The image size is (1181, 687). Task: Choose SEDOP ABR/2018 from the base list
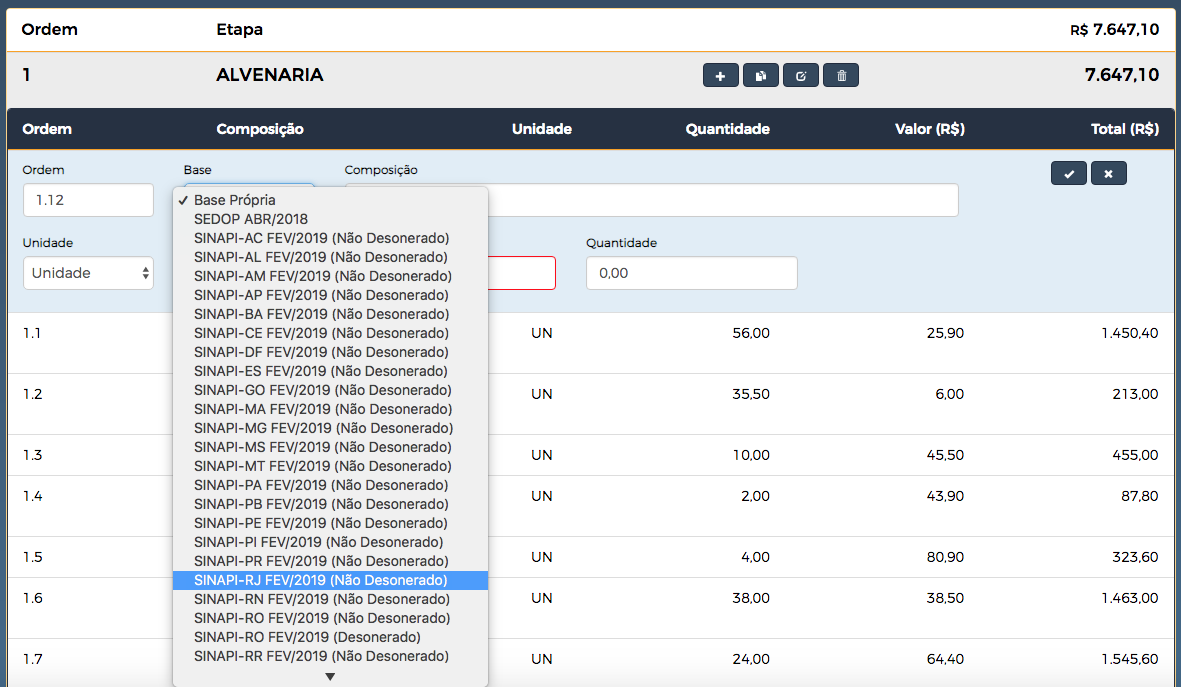pyautogui.click(x=331, y=219)
